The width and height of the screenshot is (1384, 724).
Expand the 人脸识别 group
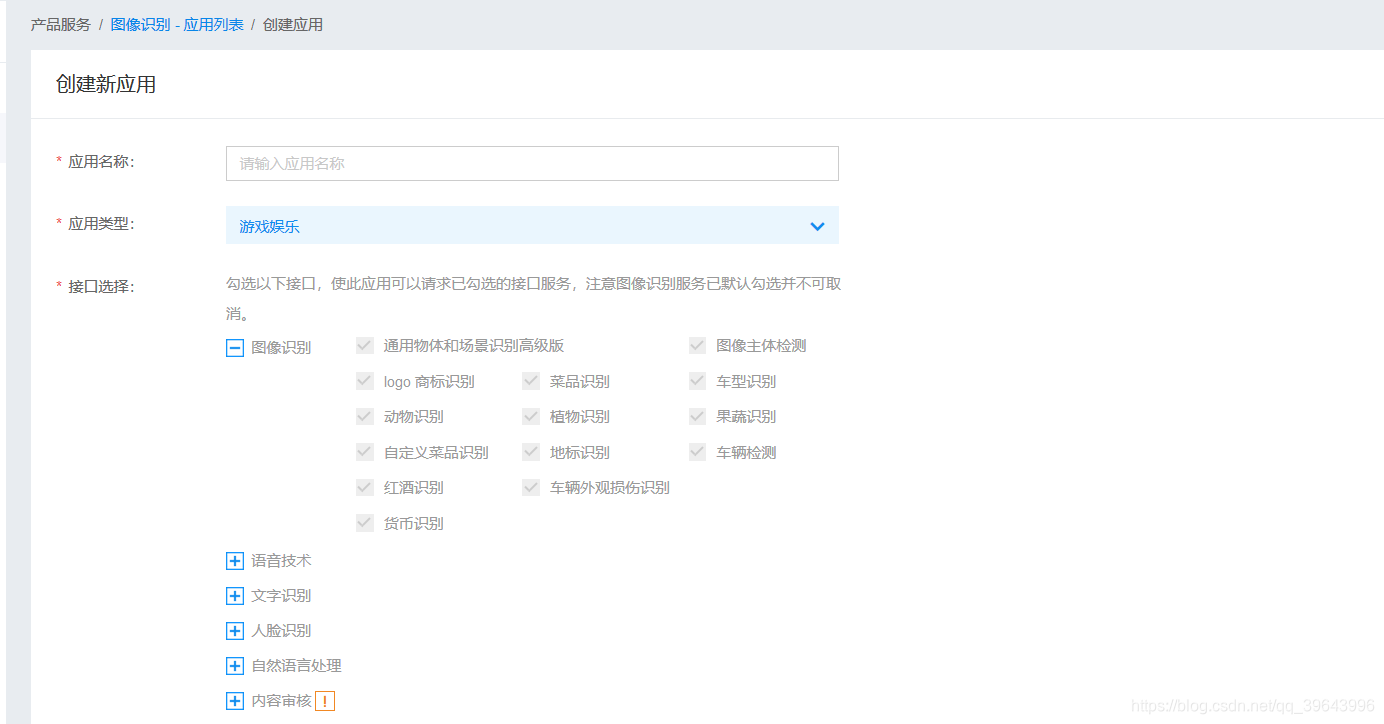[235, 631]
